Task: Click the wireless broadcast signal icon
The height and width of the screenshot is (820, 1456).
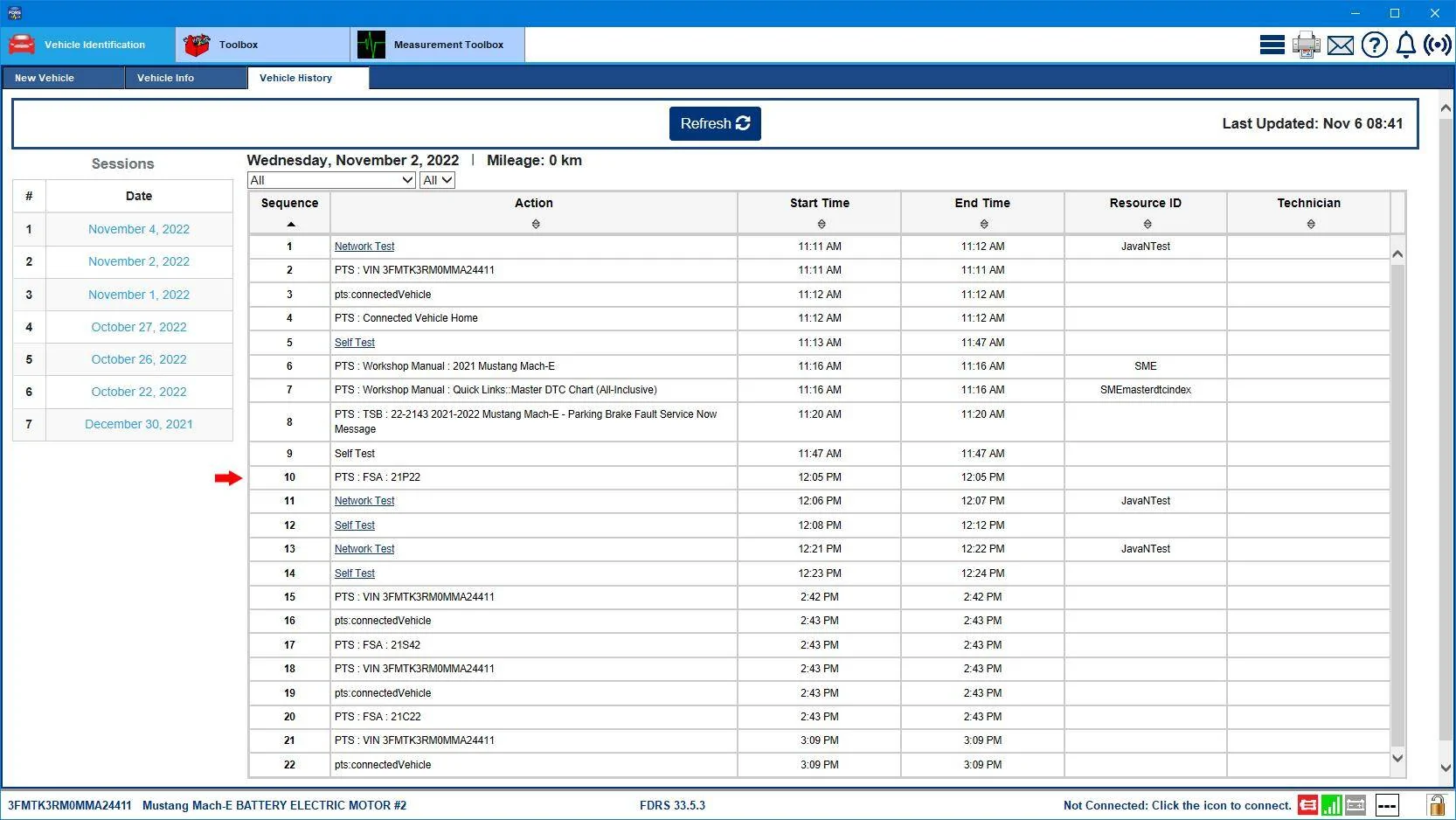Action: point(1438,45)
